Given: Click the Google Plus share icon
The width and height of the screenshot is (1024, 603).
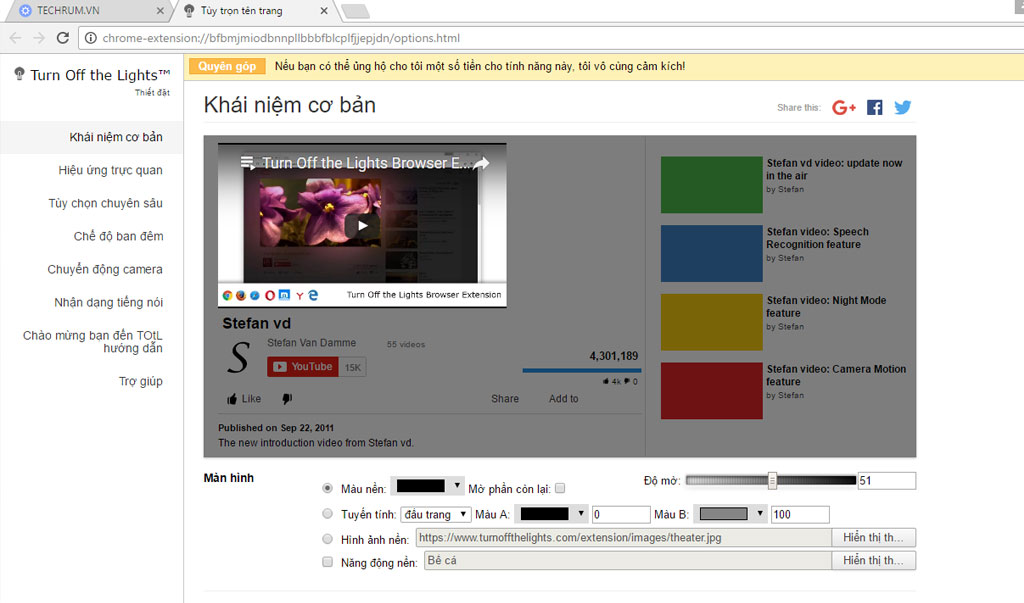Looking at the screenshot, I should click(844, 107).
